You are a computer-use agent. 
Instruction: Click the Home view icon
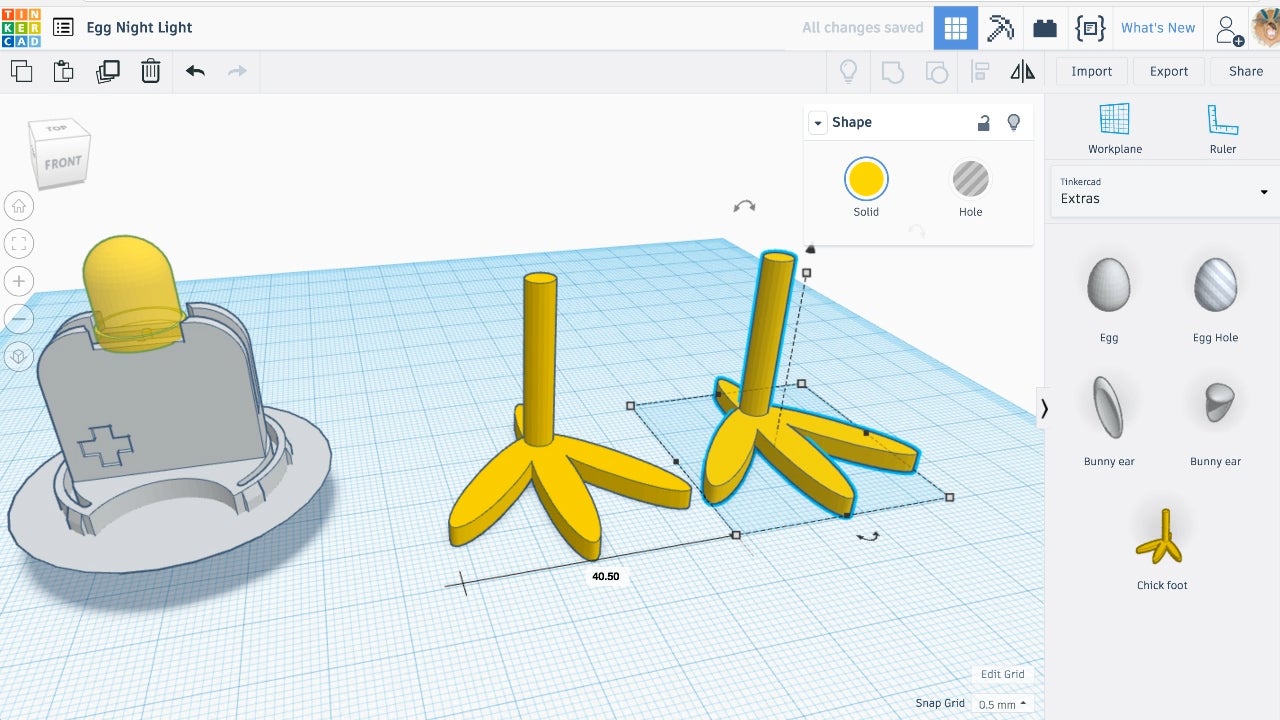point(19,206)
